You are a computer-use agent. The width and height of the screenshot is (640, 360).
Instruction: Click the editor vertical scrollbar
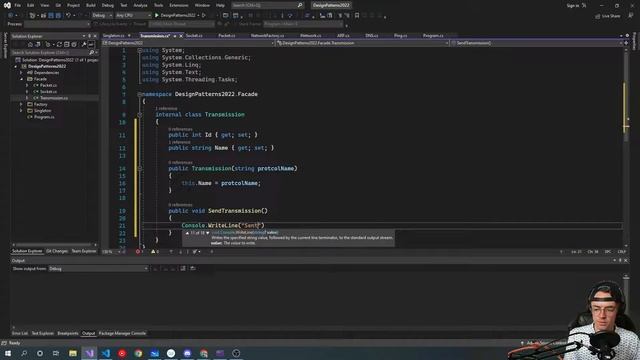(626, 147)
